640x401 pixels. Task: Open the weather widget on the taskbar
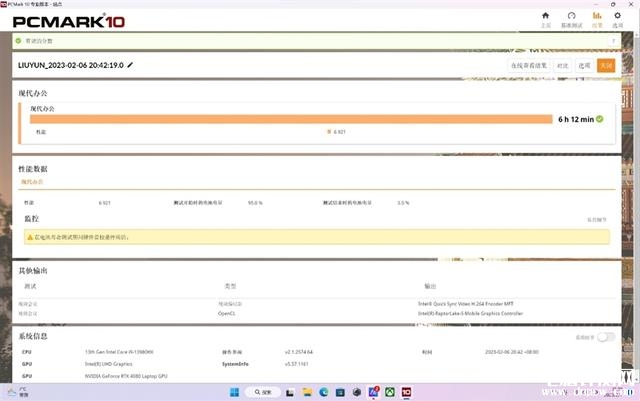(18, 392)
